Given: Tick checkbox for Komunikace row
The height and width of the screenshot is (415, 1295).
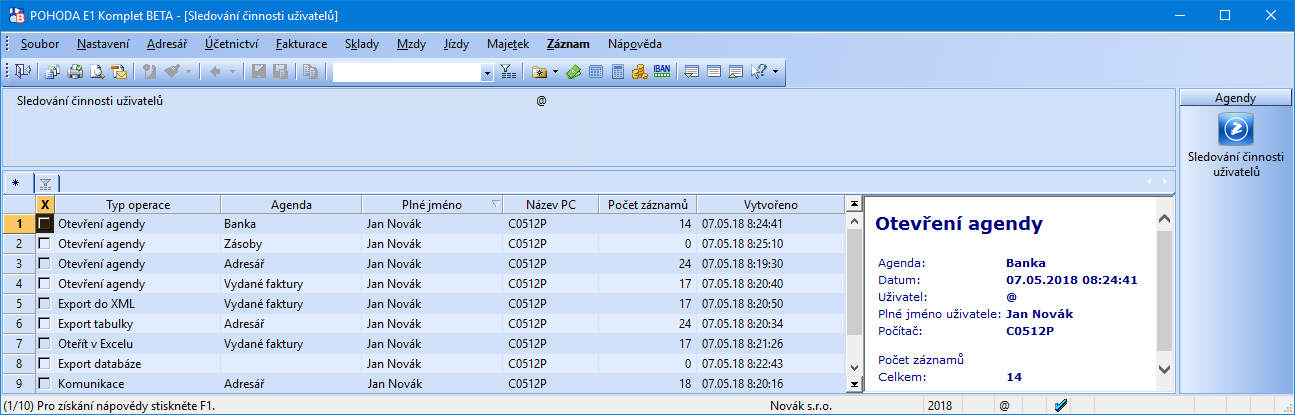Looking at the screenshot, I should (x=45, y=383).
